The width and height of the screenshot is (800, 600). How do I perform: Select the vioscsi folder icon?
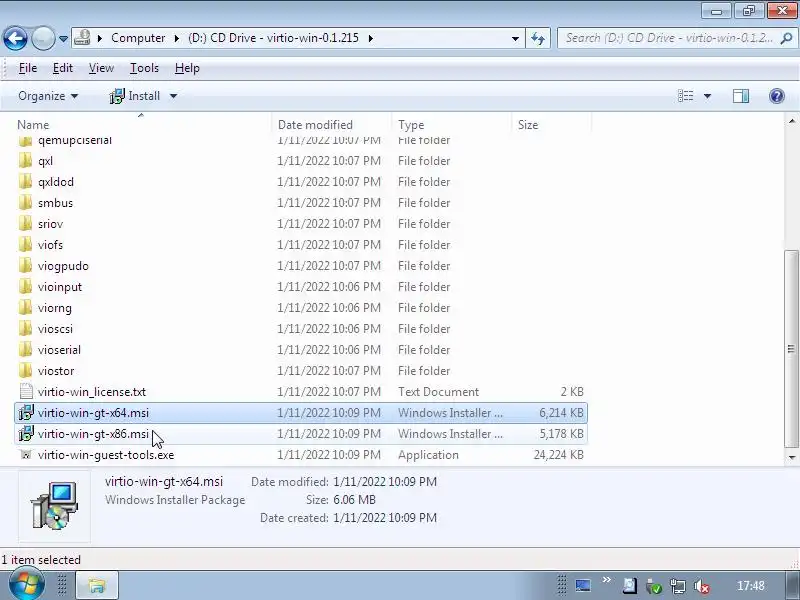click(25, 328)
